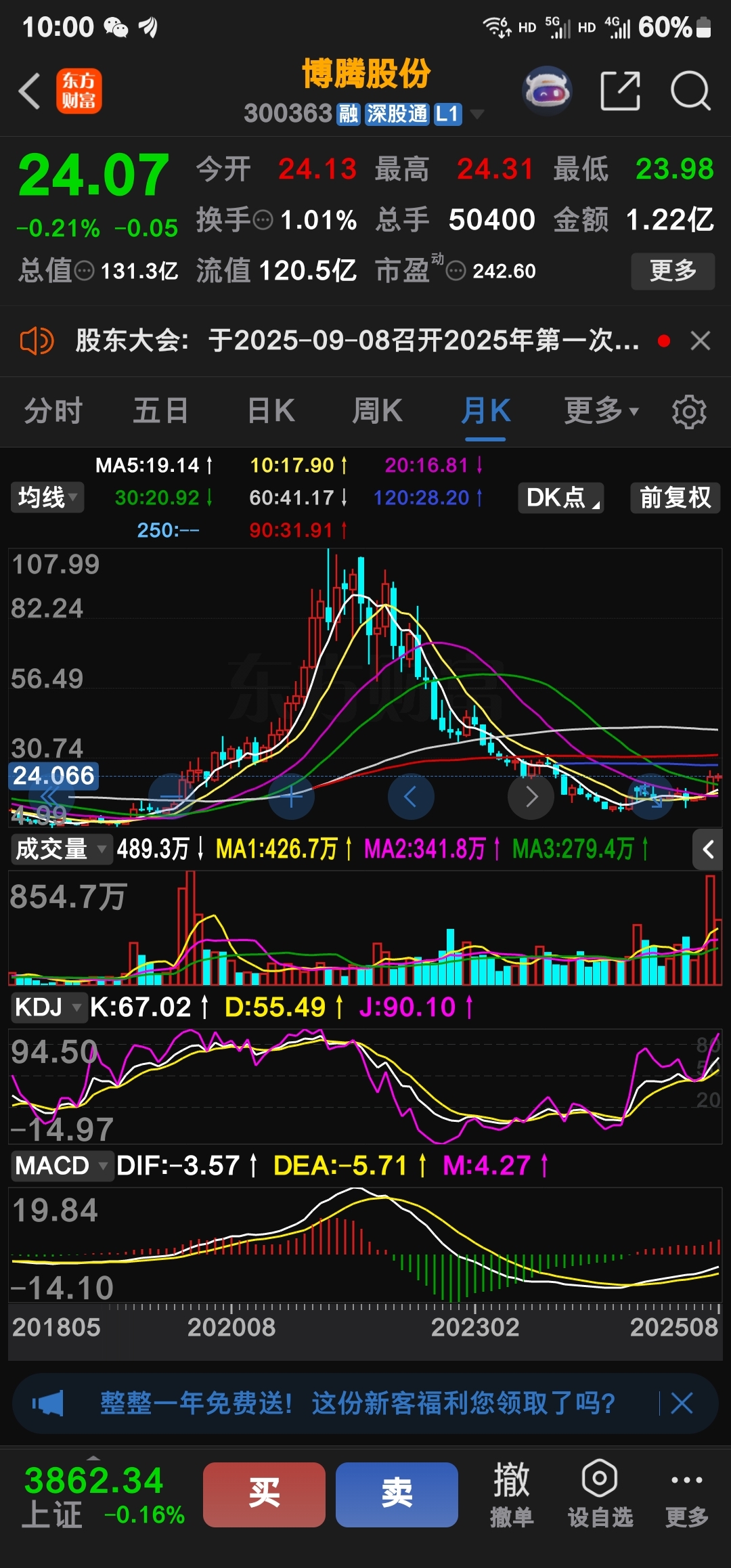Image resolution: width=731 pixels, height=1568 pixels.
Task: Switch to 分时 chart tab
Action: [53, 411]
